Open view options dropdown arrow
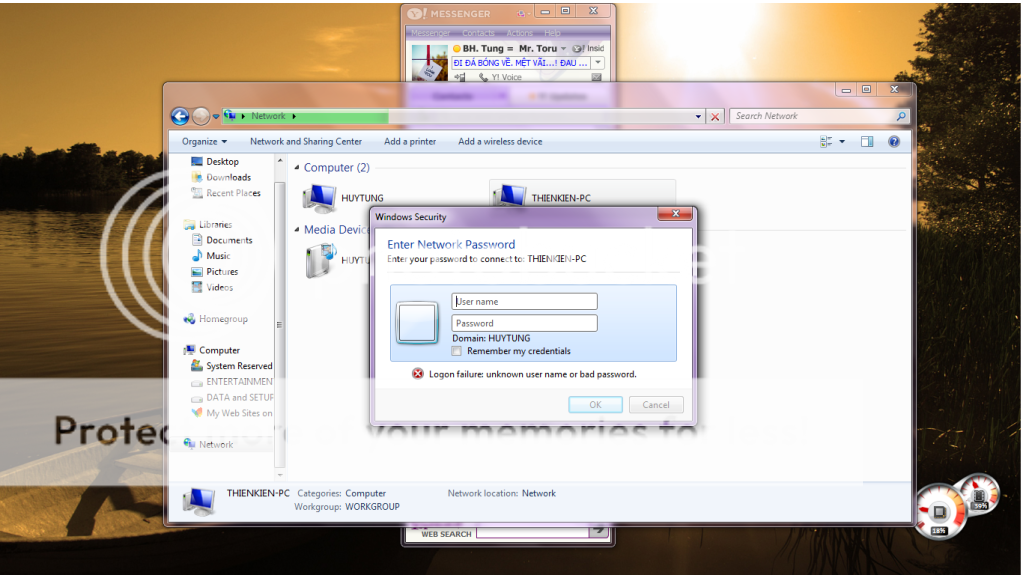Screen dimensions: 1023x575 pos(842,142)
